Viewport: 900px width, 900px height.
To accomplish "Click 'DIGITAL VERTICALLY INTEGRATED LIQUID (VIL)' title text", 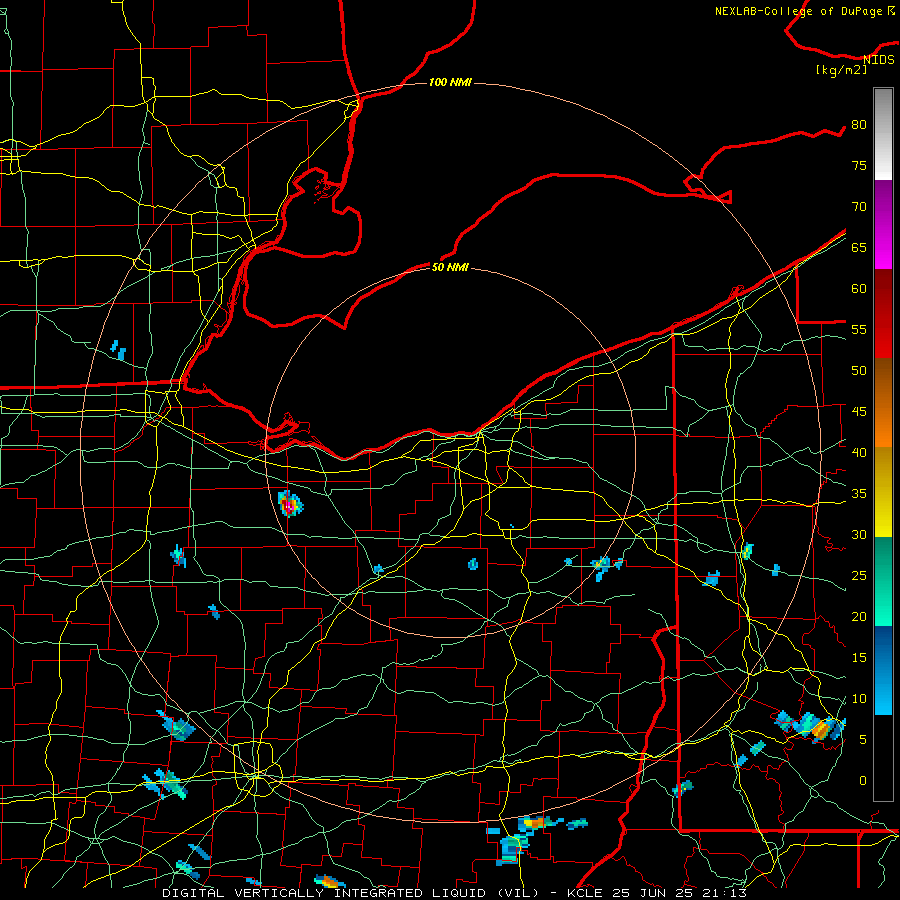I will point(351,893).
